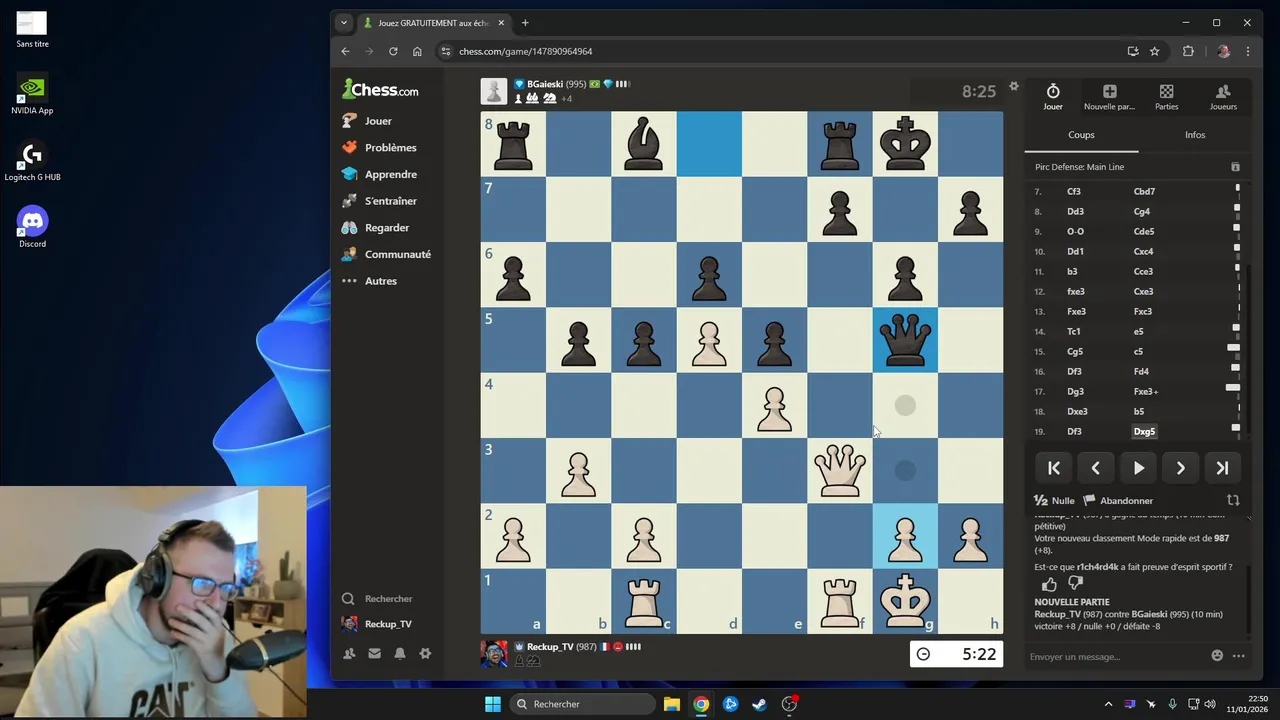
Task: Open the chat options three-dot menu
Action: point(1239,656)
